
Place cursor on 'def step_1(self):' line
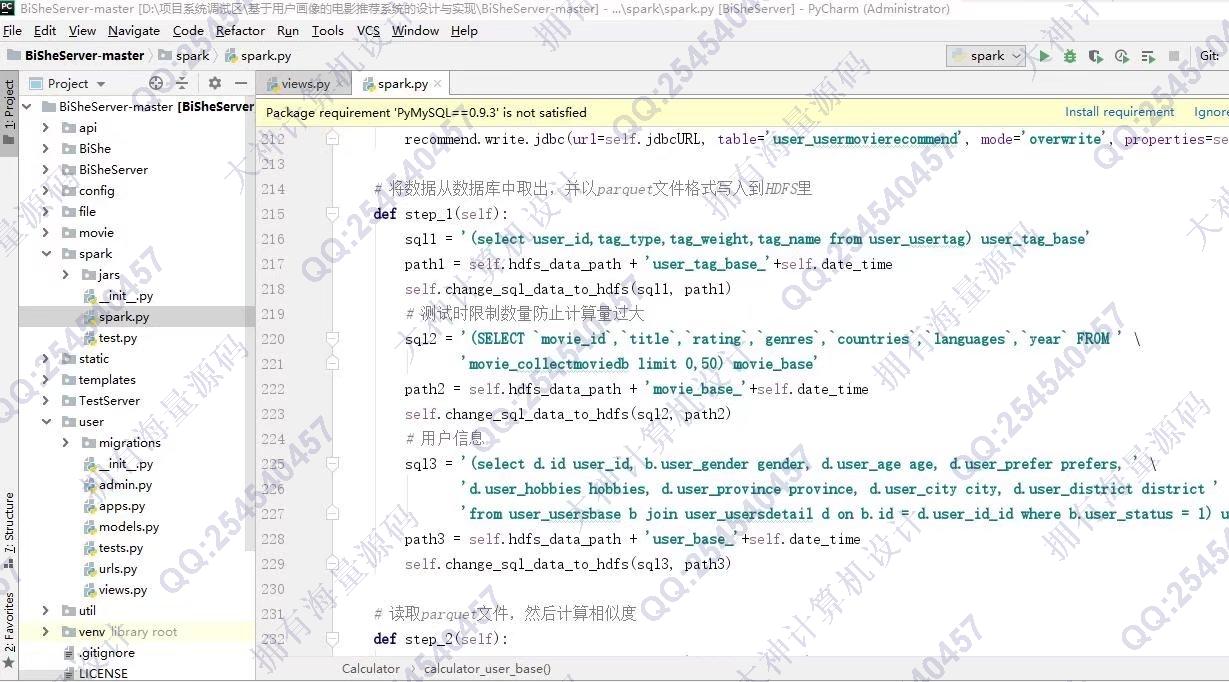[x=440, y=214]
